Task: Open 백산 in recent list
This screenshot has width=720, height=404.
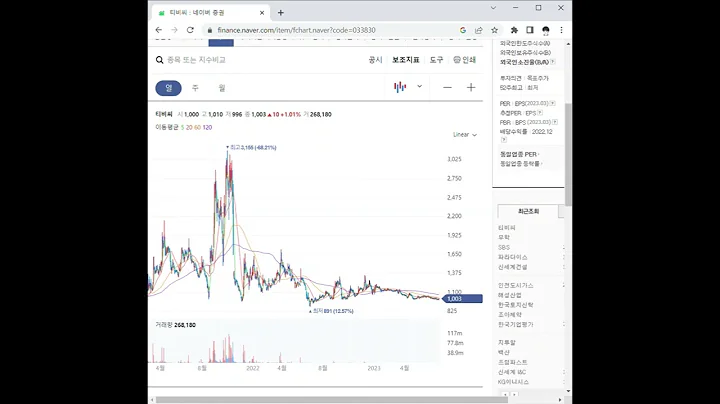Action: coord(504,353)
